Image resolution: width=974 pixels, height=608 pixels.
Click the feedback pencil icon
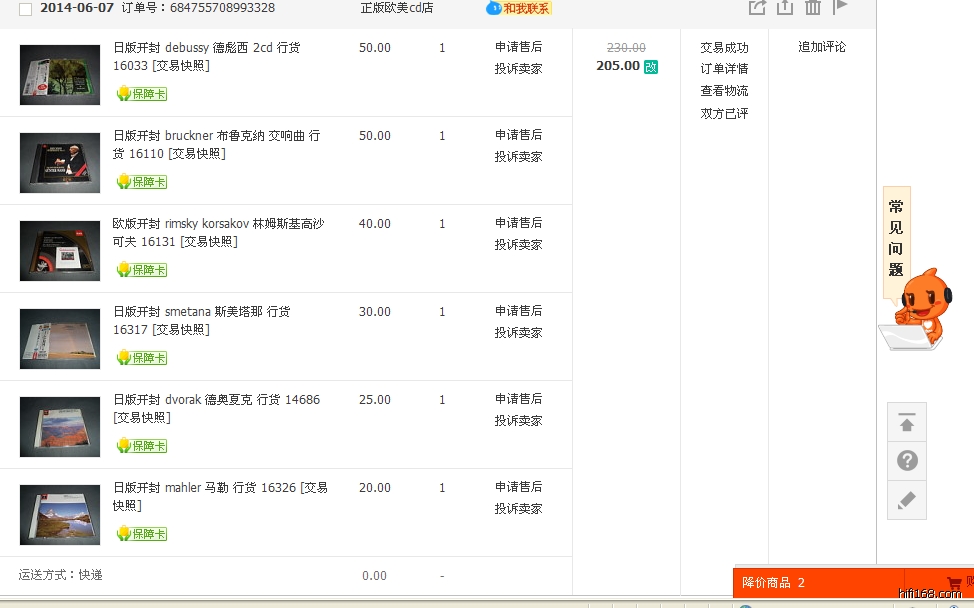(x=907, y=500)
